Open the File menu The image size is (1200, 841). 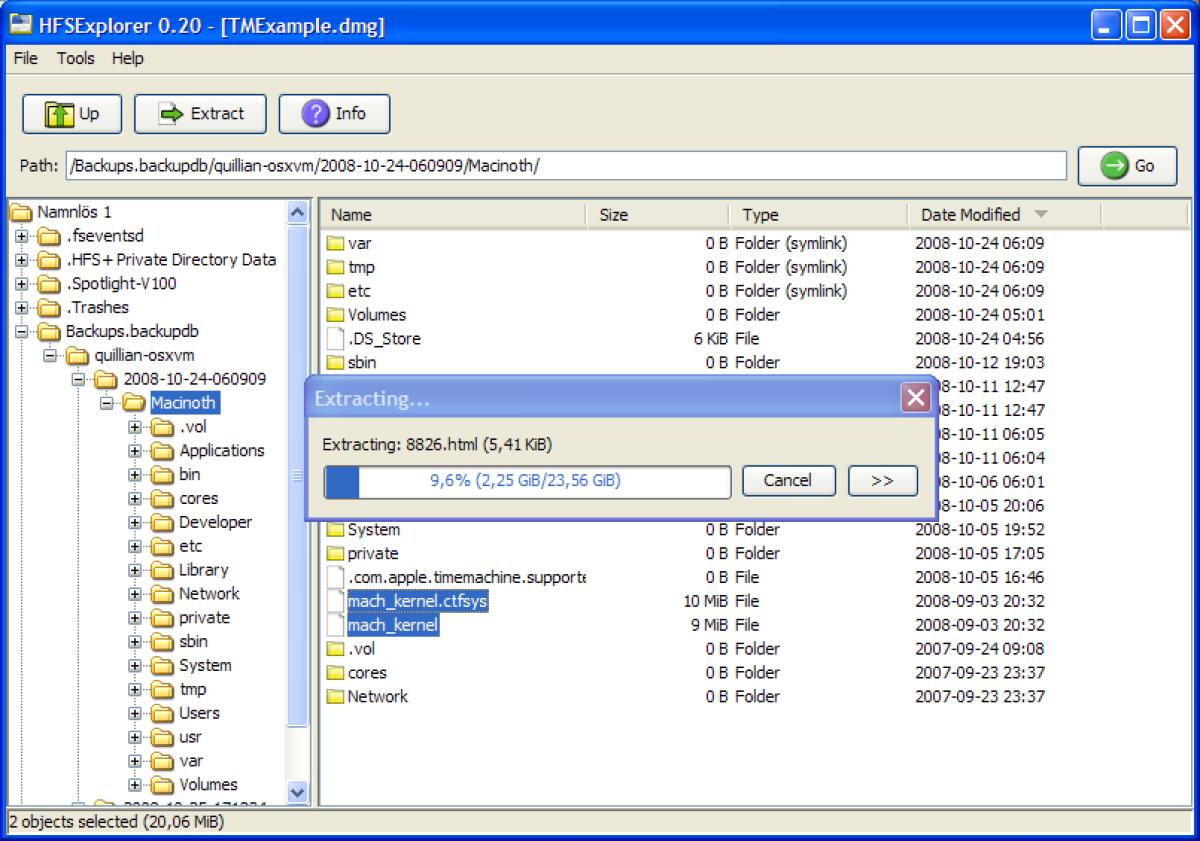pyautogui.click(x=24, y=58)
